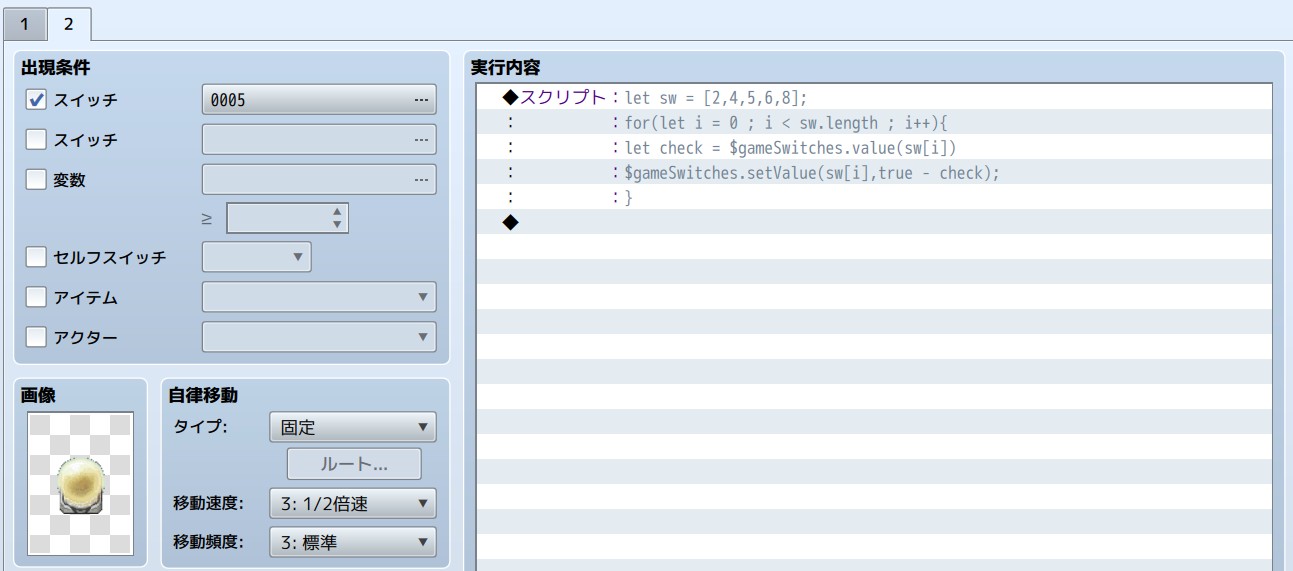Open the セルフスイッチ dropdown

257,257
